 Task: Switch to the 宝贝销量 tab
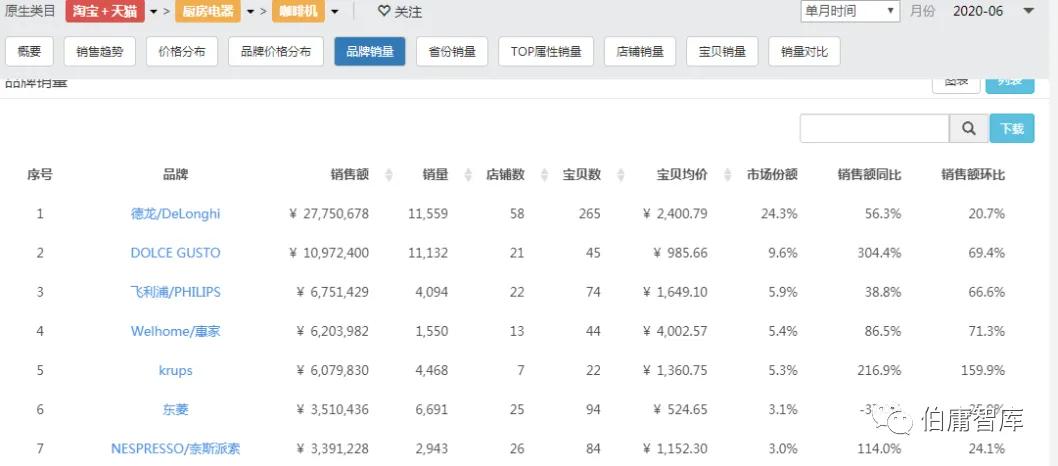(722, 51)
